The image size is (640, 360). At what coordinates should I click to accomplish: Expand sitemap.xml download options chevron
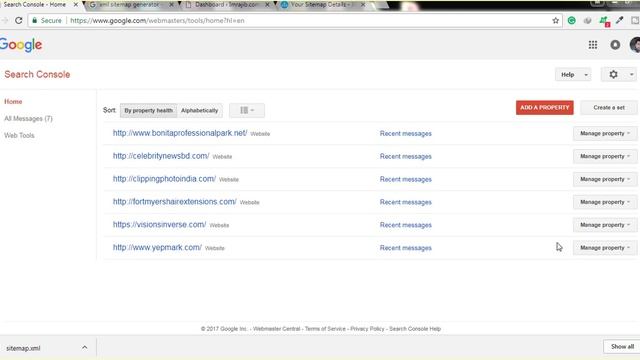click(x=84, y=347)
